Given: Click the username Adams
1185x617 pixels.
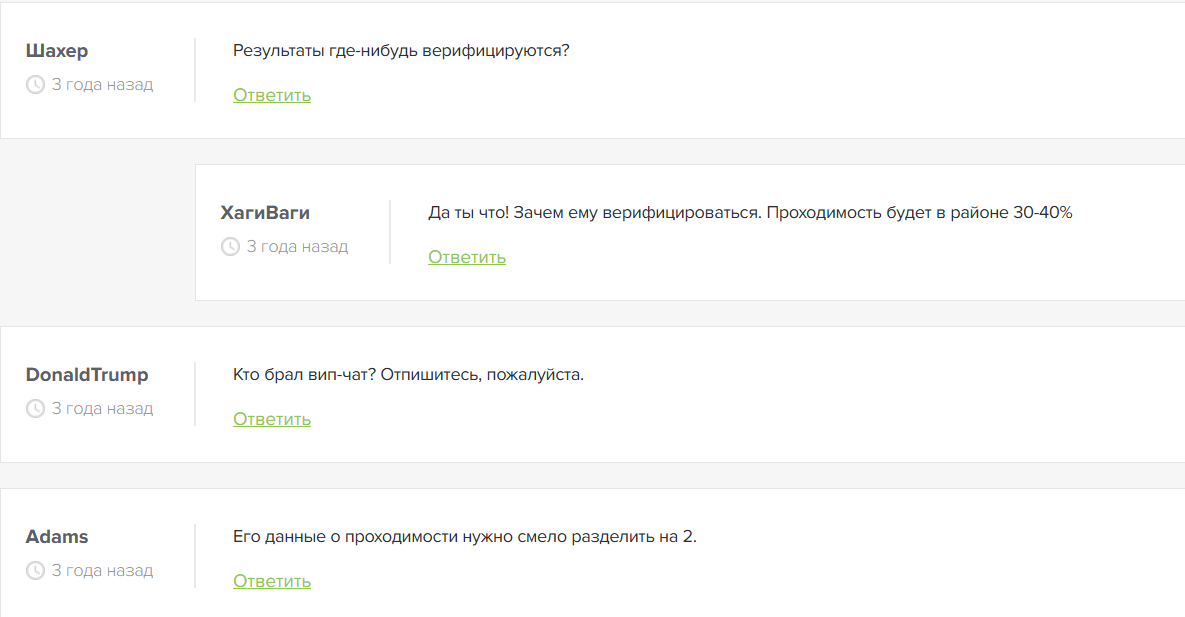Looking at the screenshot, I should click(x=57, y=537).
